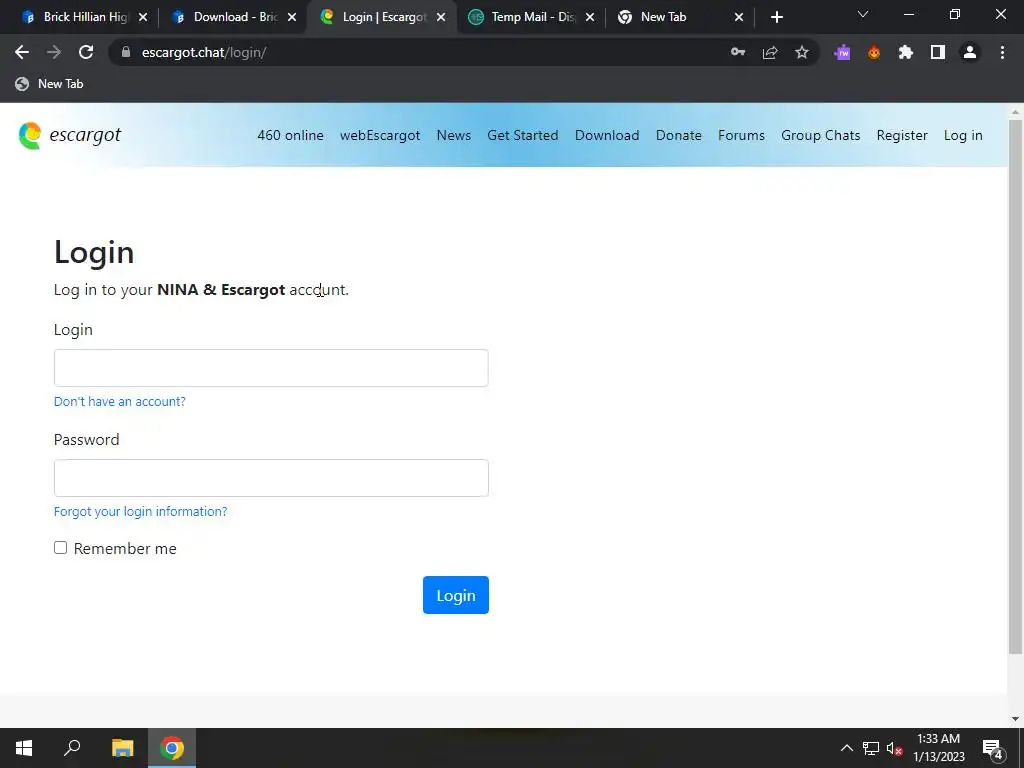
Task: Go back with the browser back arrow
Action: pyautogui.click(x=22, y=52)
